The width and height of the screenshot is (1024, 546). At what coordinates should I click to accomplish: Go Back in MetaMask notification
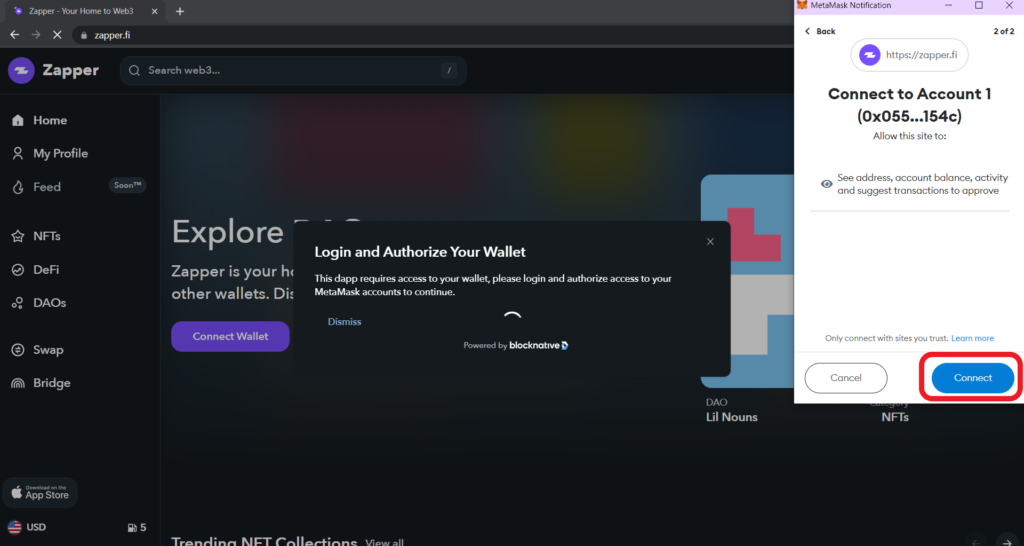pos(820,31)
